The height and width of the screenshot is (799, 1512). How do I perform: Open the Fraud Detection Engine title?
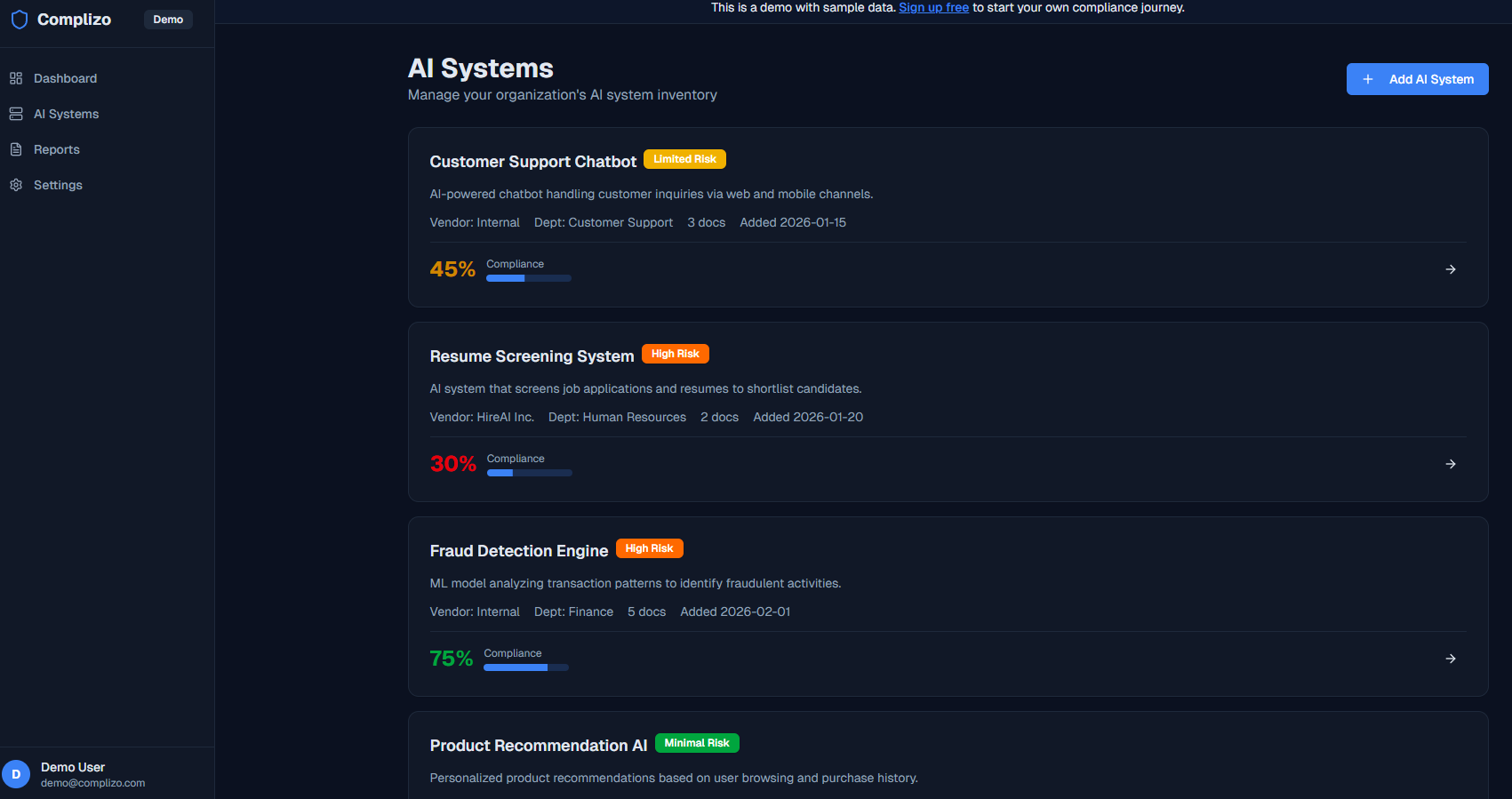pos(519,551)
